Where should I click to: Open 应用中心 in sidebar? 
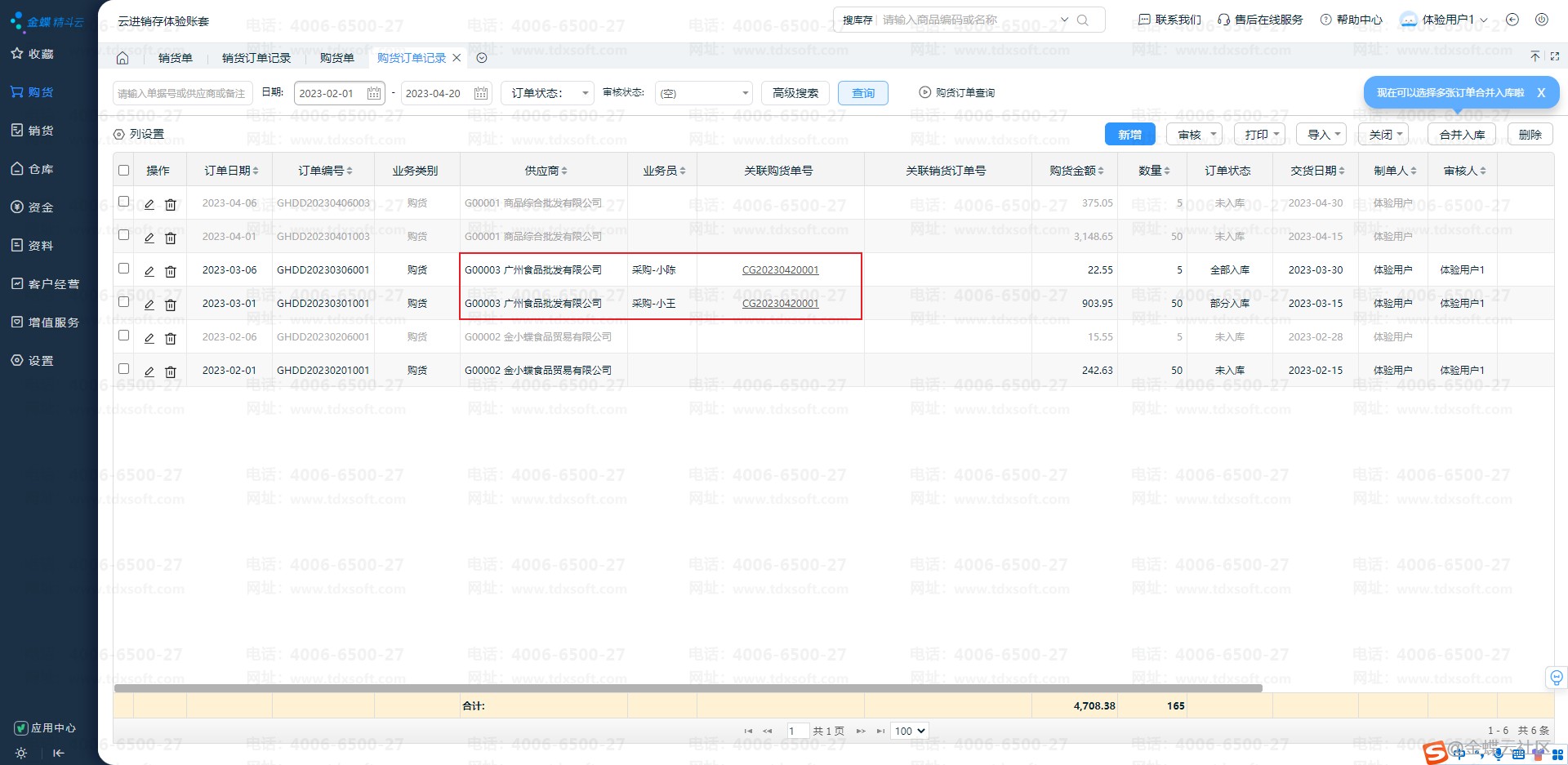tap(46, 727)
